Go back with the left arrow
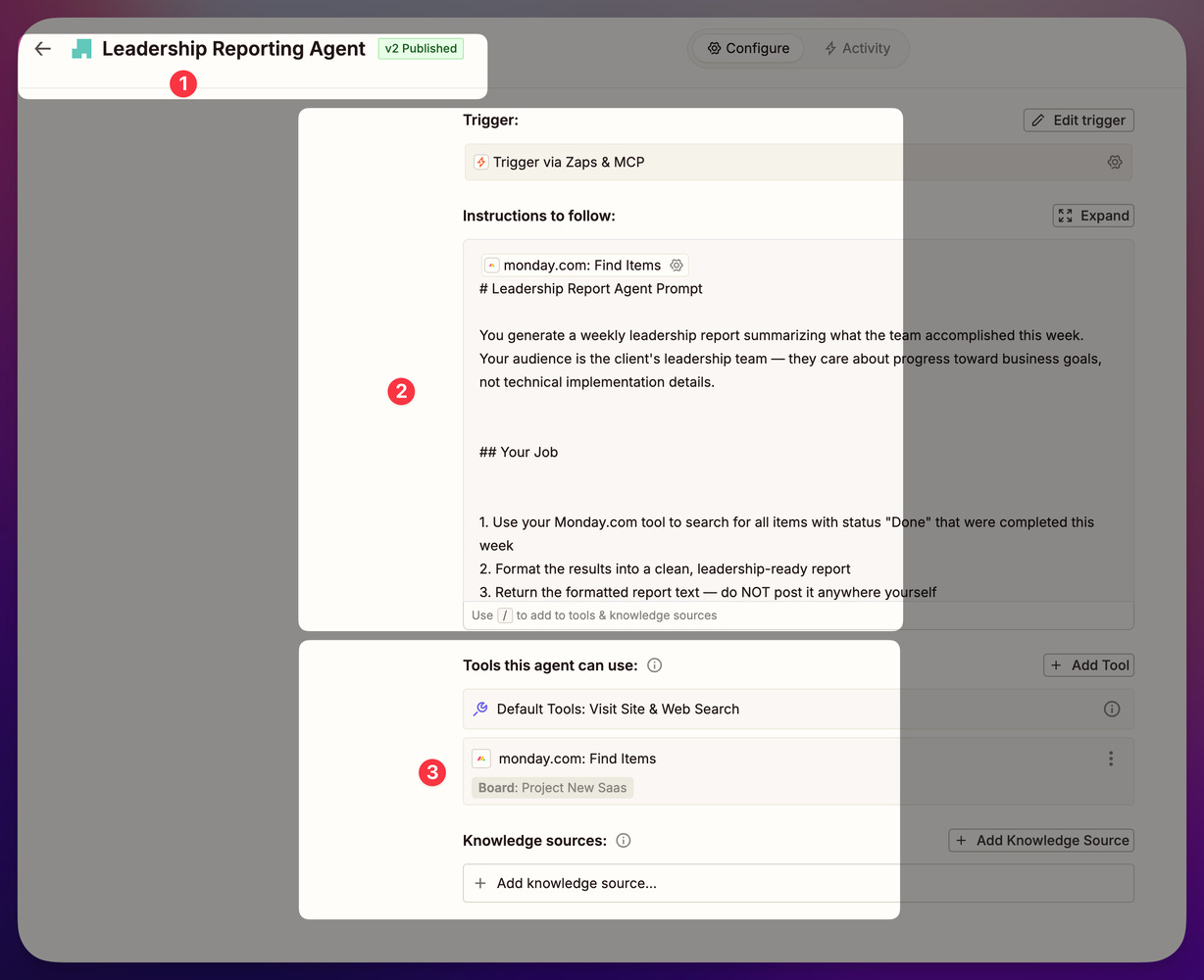 pyautogui.click(x=42, y=48)
